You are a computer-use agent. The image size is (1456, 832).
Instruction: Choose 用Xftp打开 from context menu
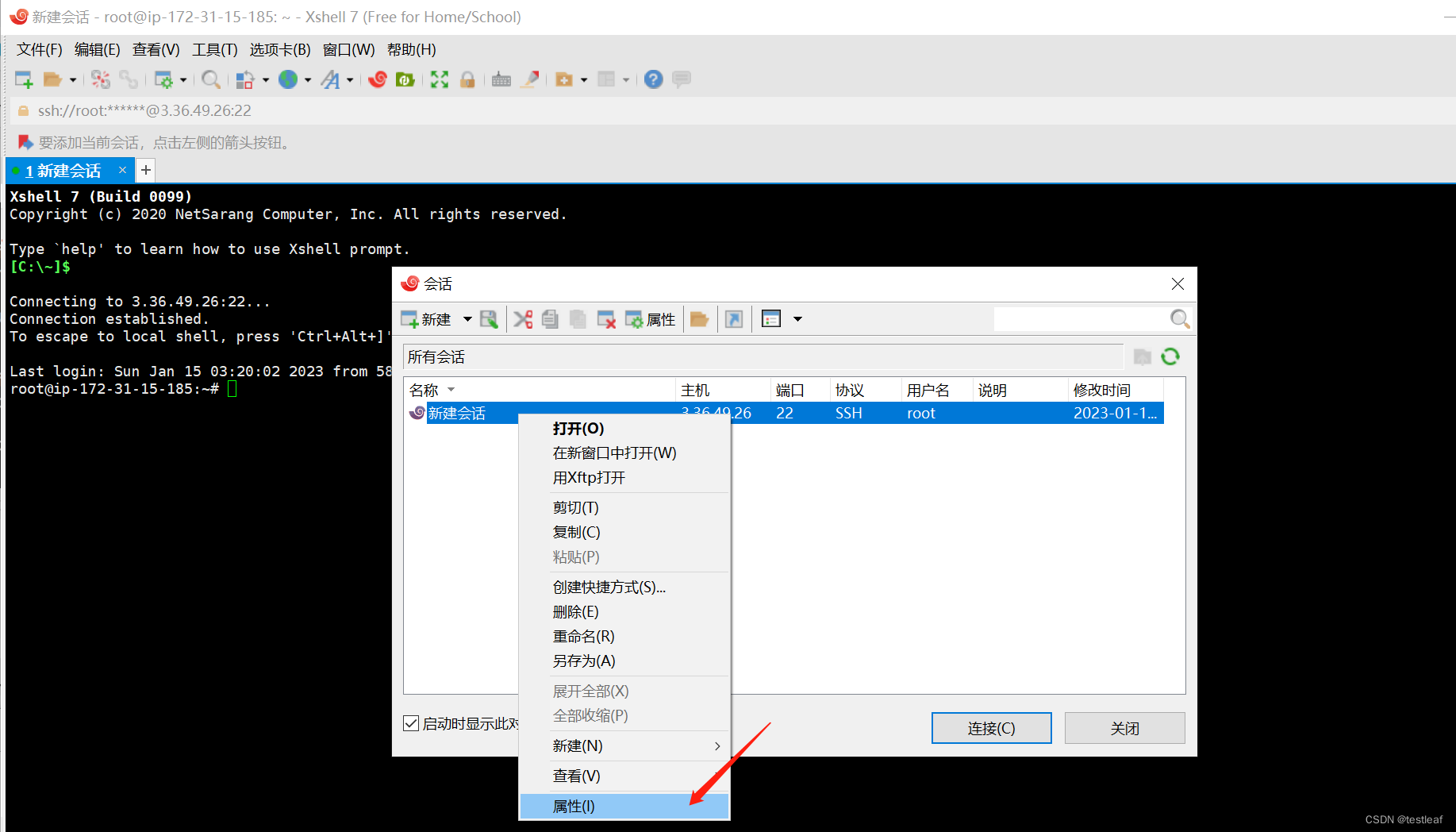[624, 478]
